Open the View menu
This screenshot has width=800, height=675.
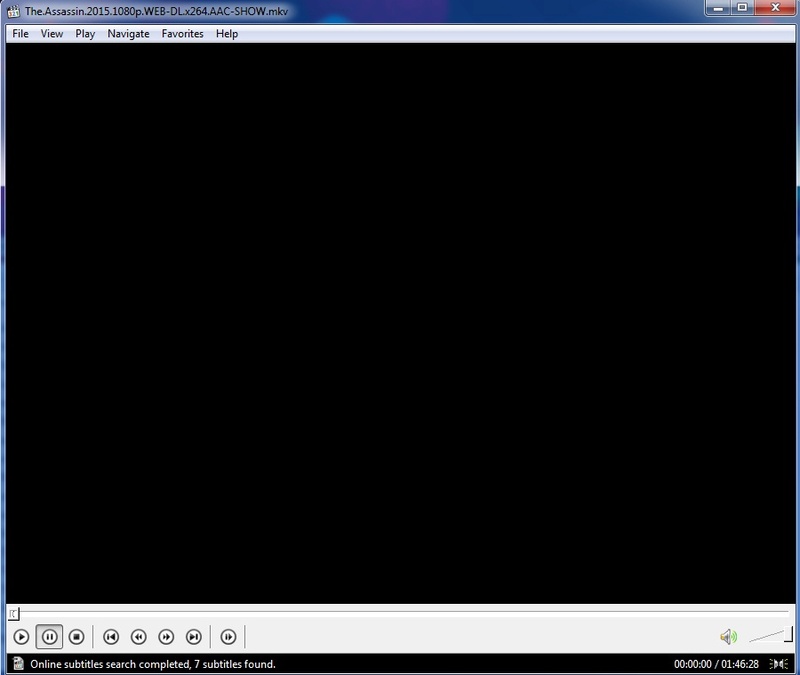tap(52, 34)
